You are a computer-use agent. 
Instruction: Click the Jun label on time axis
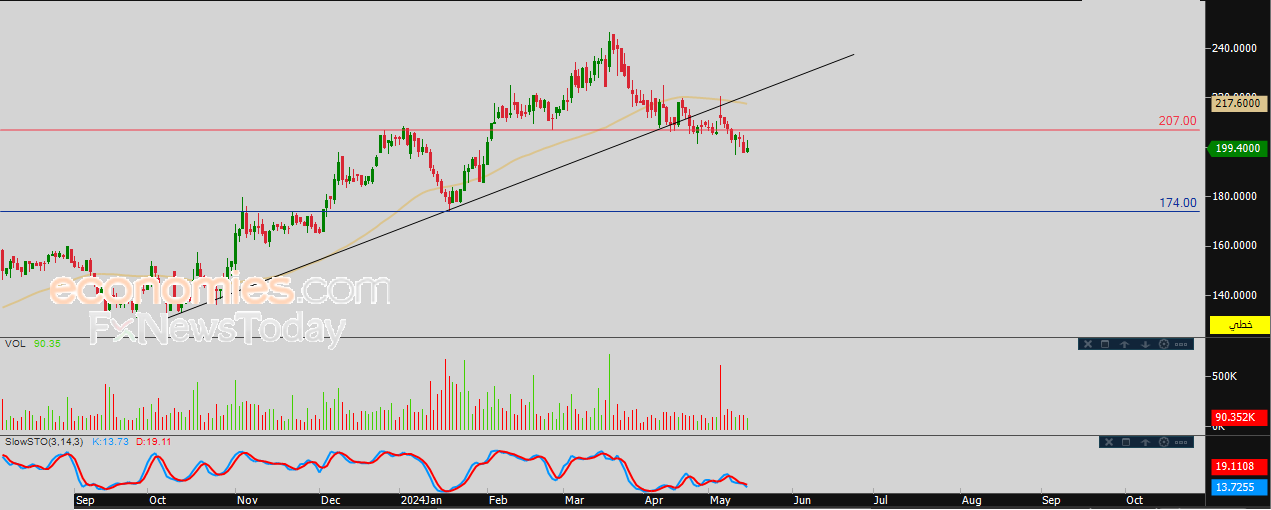800,498
